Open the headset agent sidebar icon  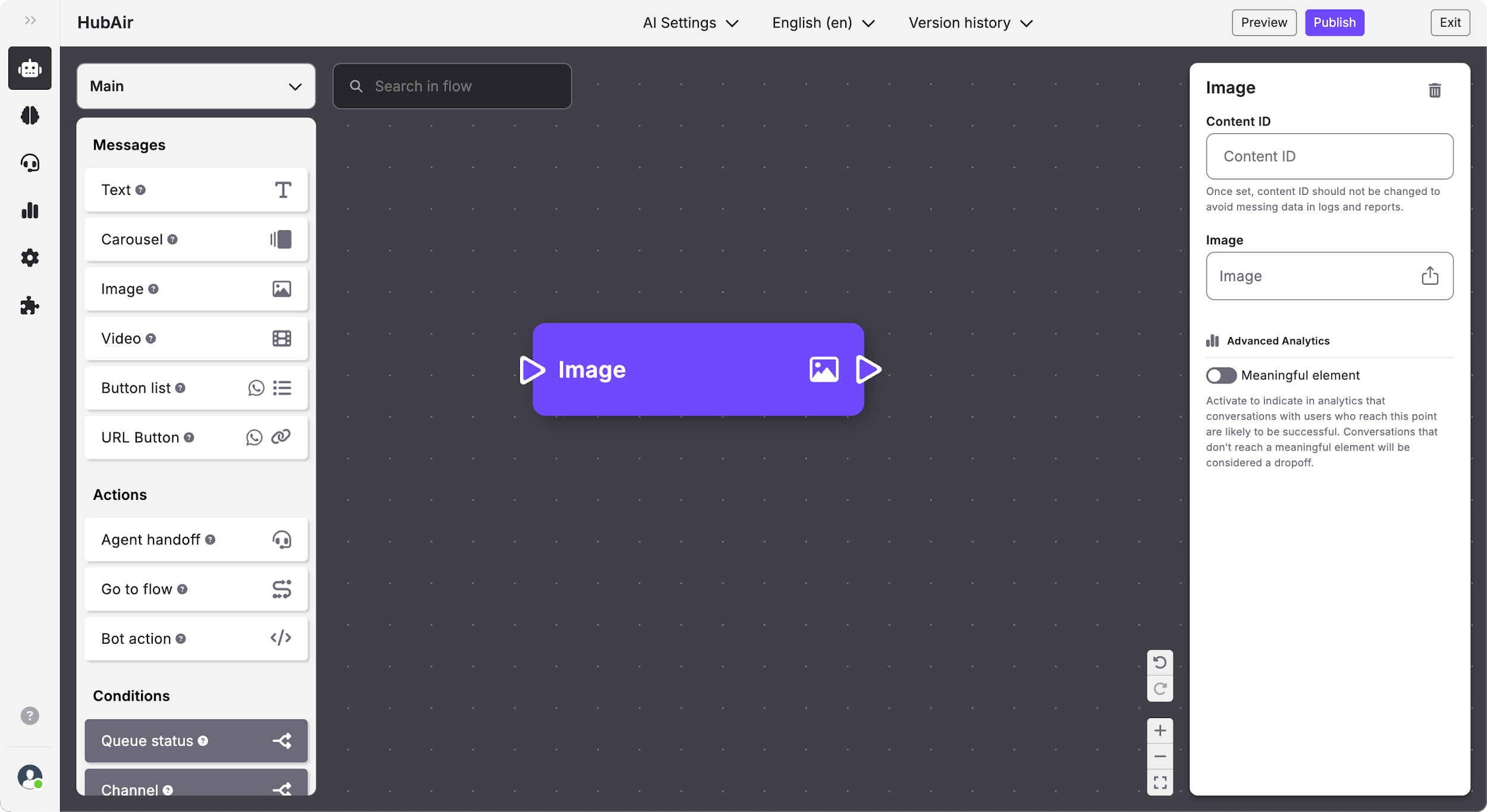coord(30,163)
